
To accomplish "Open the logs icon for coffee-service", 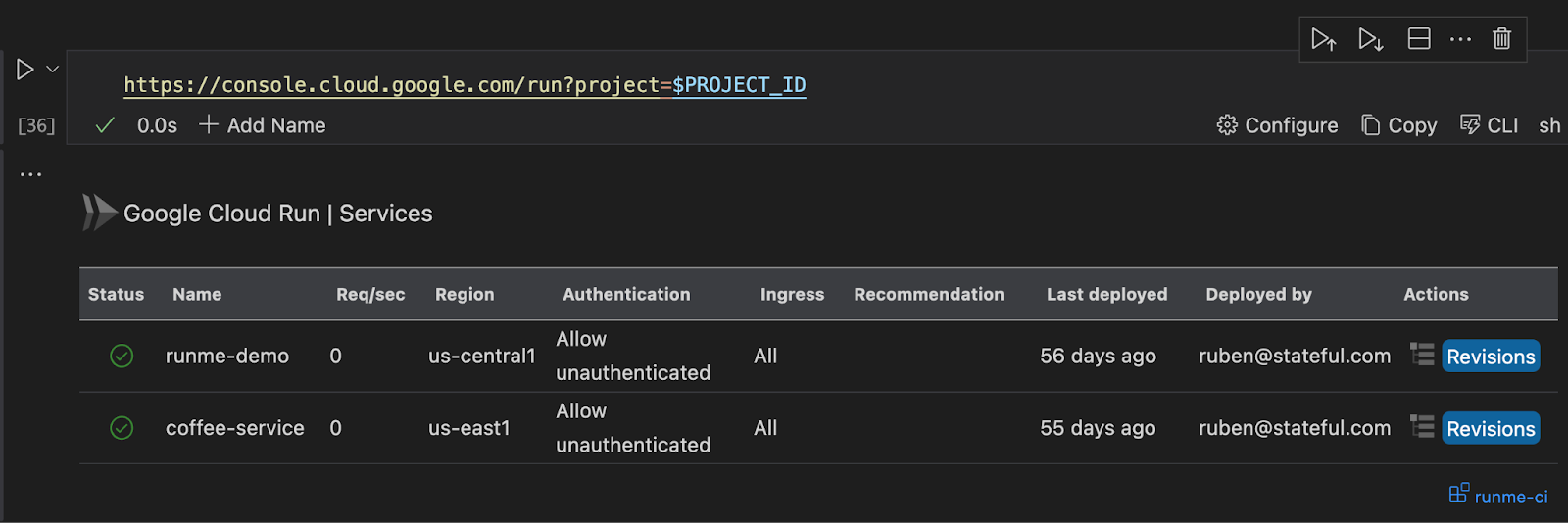I will coord(1422,427).
